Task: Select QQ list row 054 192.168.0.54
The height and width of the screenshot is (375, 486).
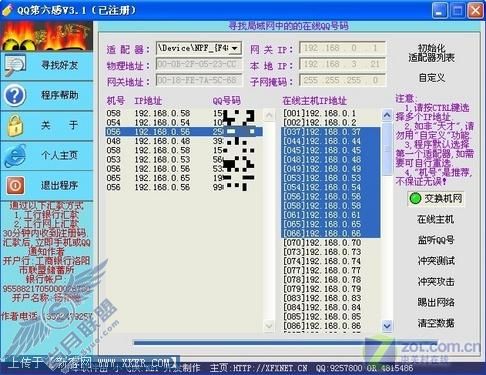Action: [184, 122]
